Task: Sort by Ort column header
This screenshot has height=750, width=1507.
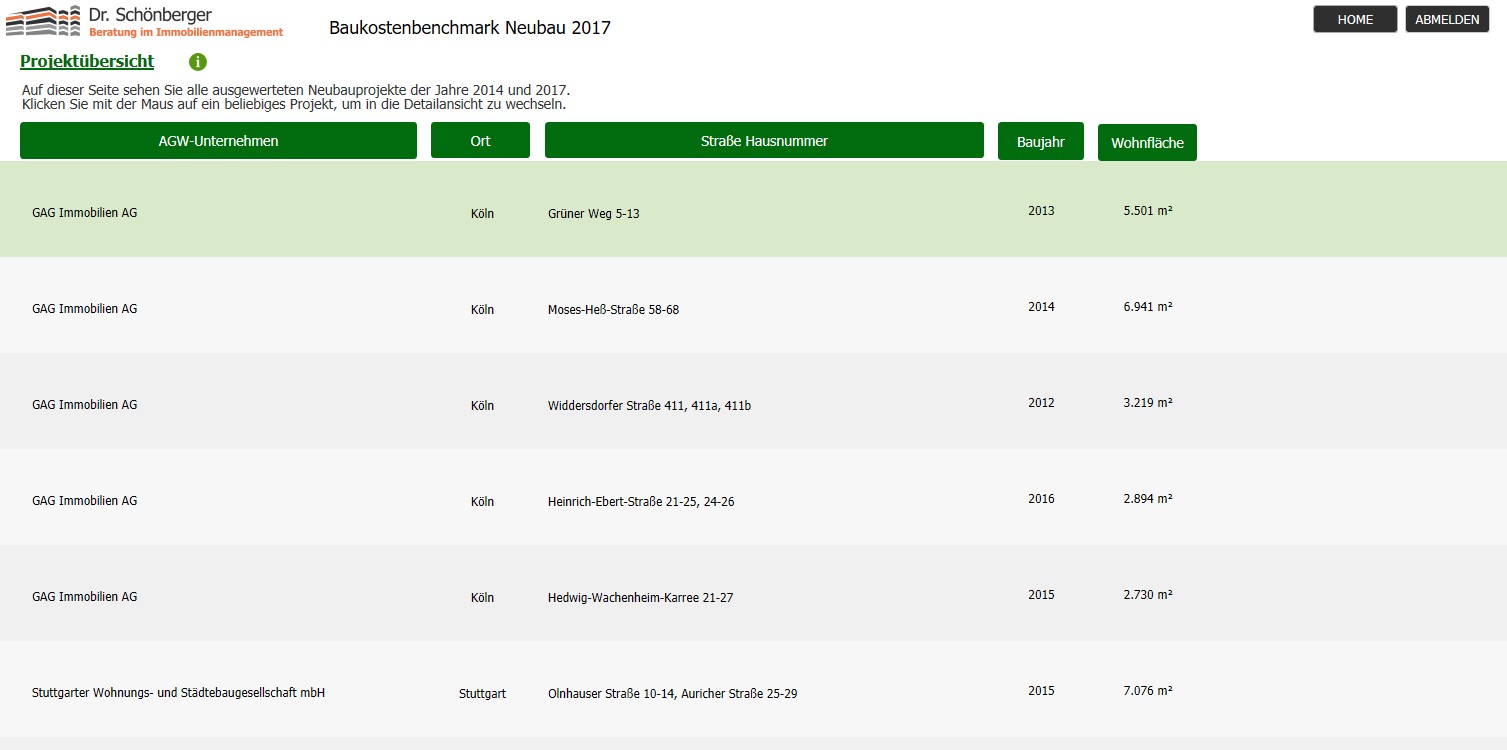Action: click(480, 141)
